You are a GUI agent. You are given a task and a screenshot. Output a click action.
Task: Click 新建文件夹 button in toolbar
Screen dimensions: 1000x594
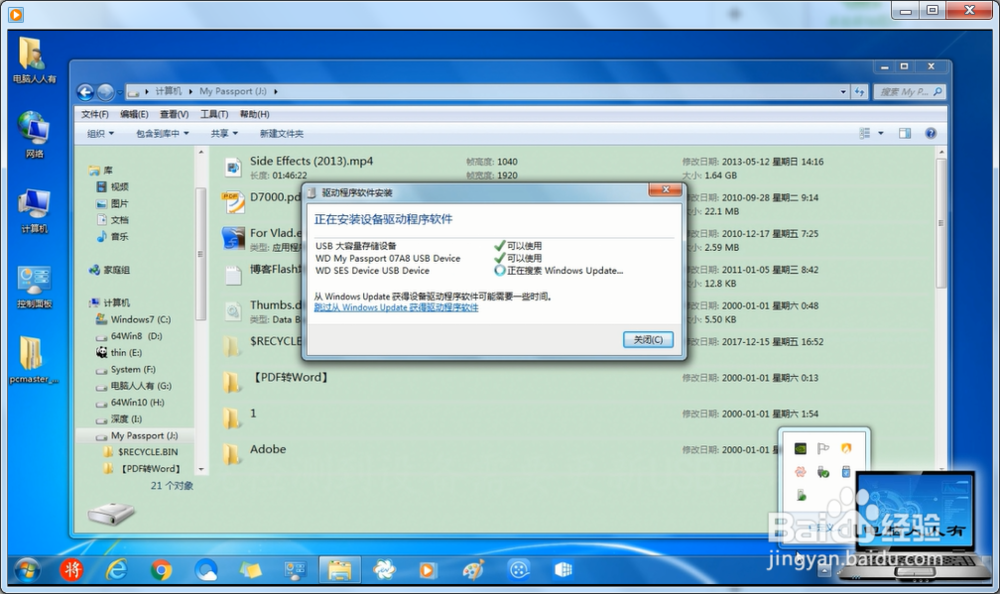[x=281, y=133]
